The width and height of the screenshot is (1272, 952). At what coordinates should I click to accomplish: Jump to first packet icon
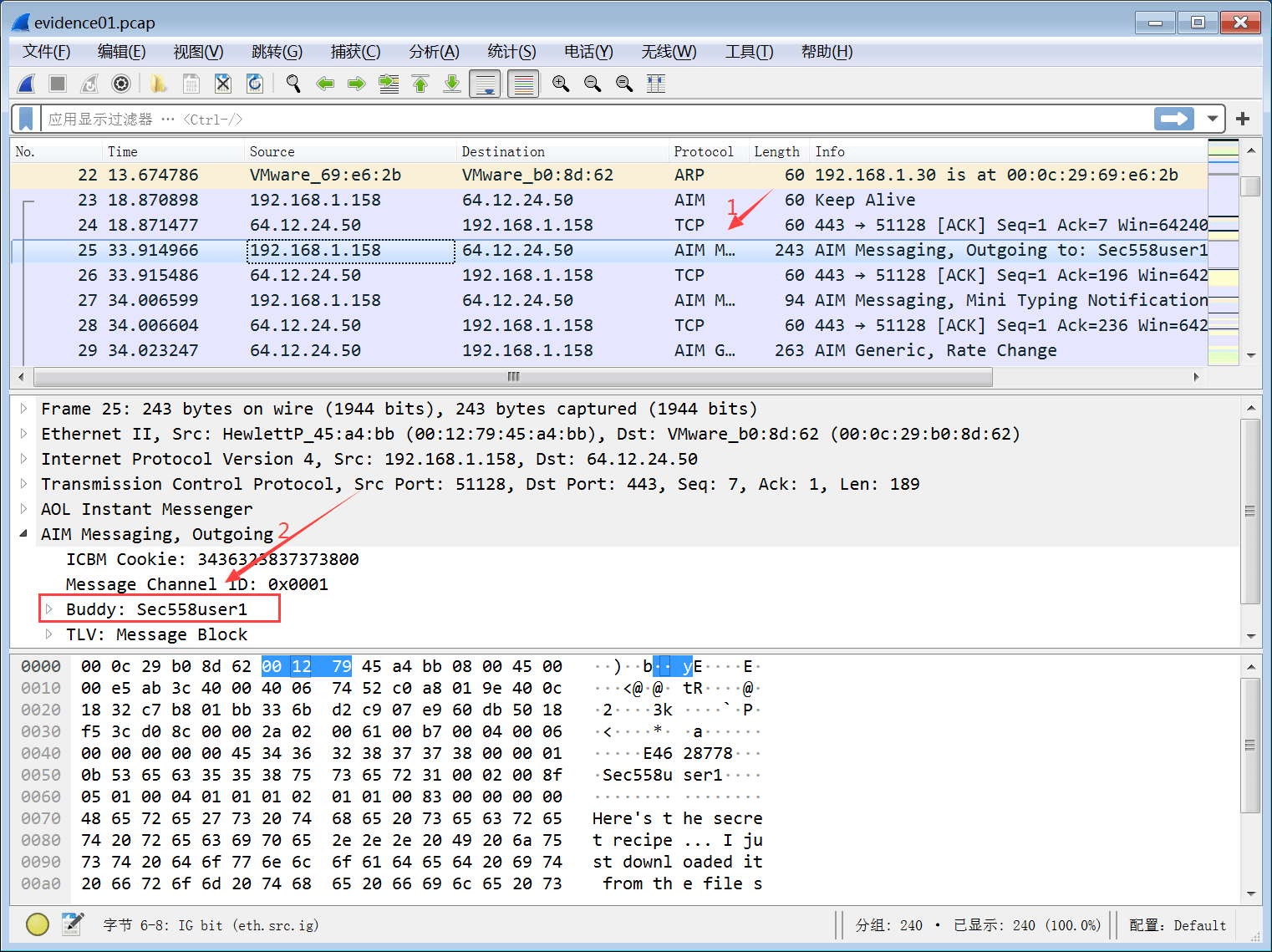420,84
